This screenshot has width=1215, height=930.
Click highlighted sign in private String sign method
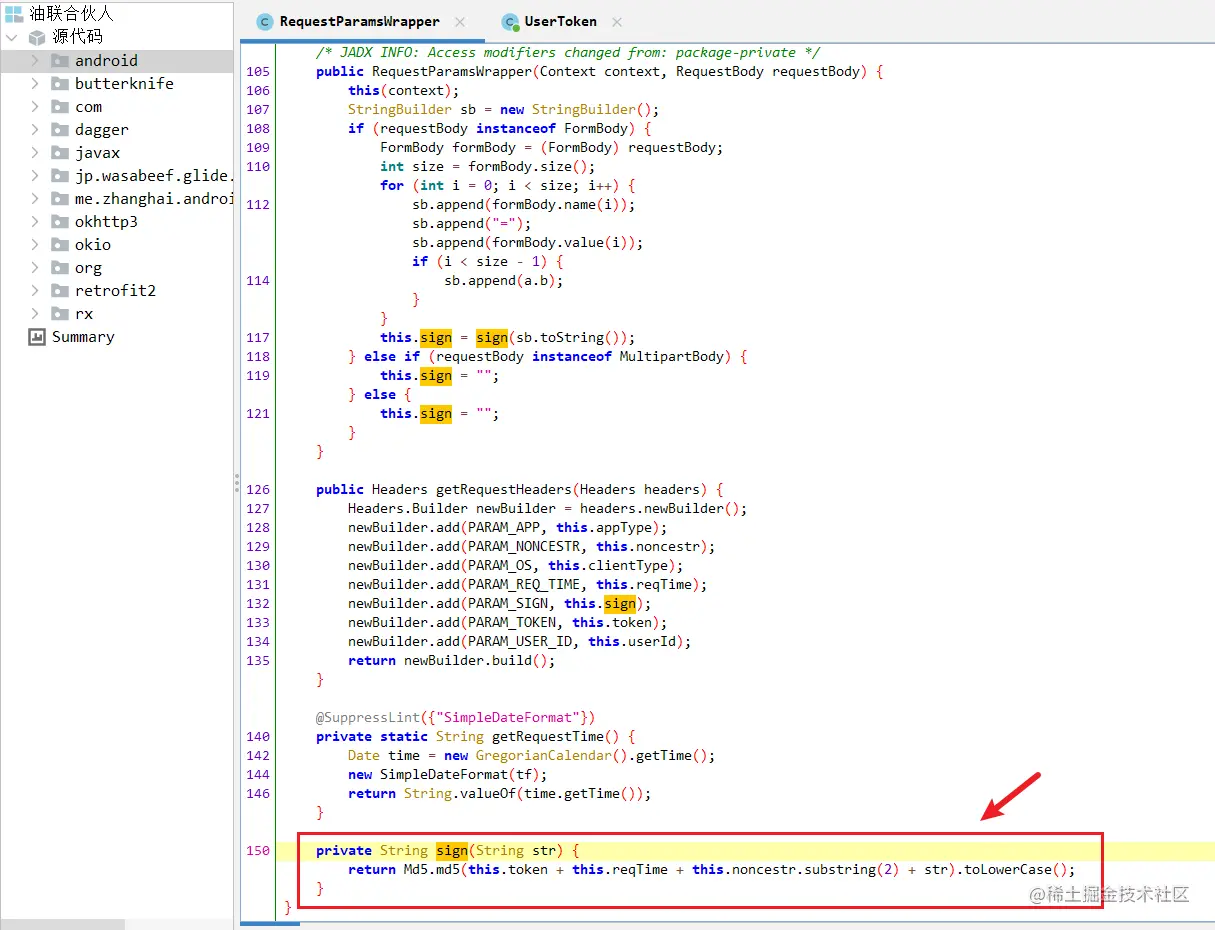coord(452,851)
